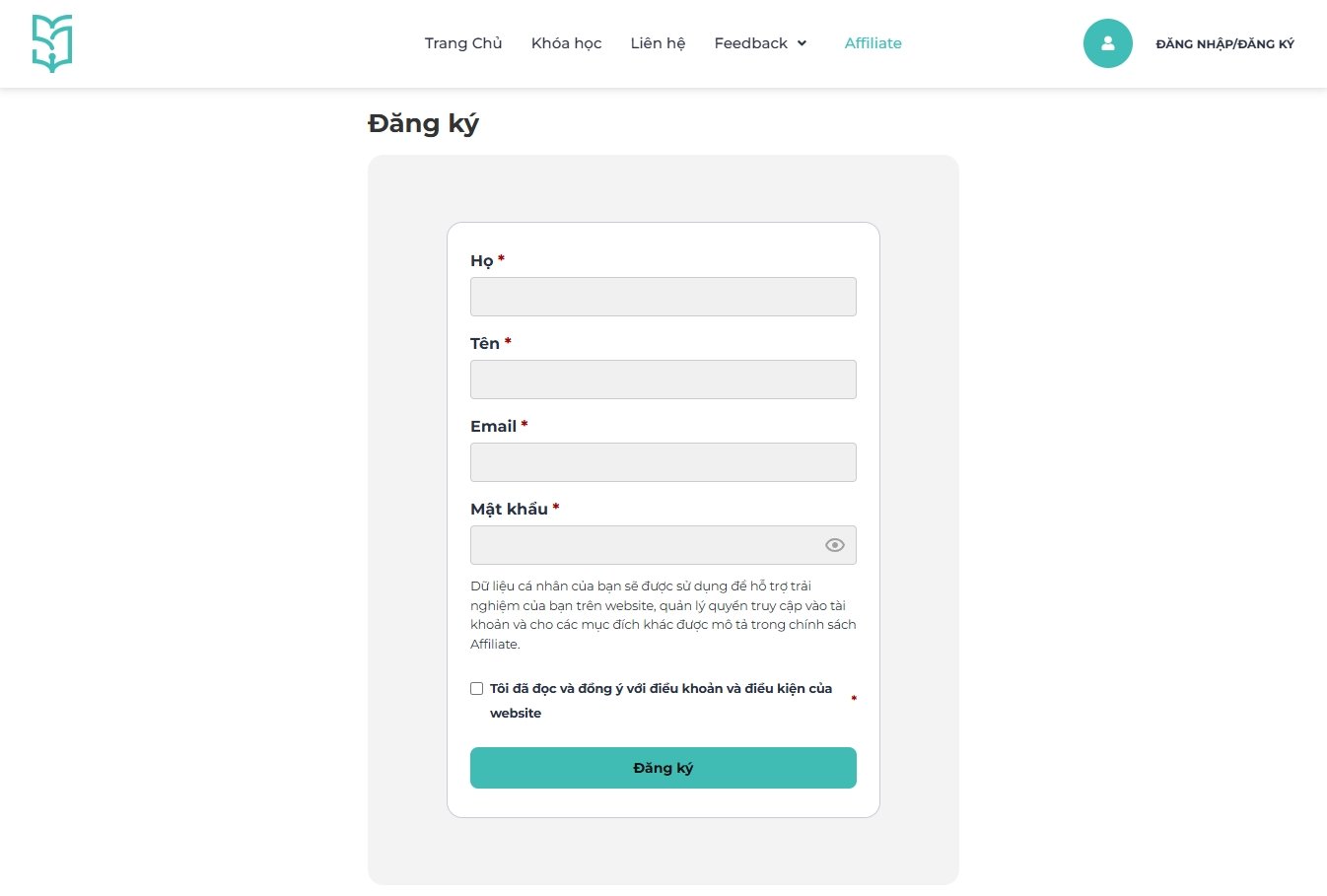This screenshot has height=896, width=1327.
Task: Toggle password visibility with the eye icon
Action: point(834,544)
